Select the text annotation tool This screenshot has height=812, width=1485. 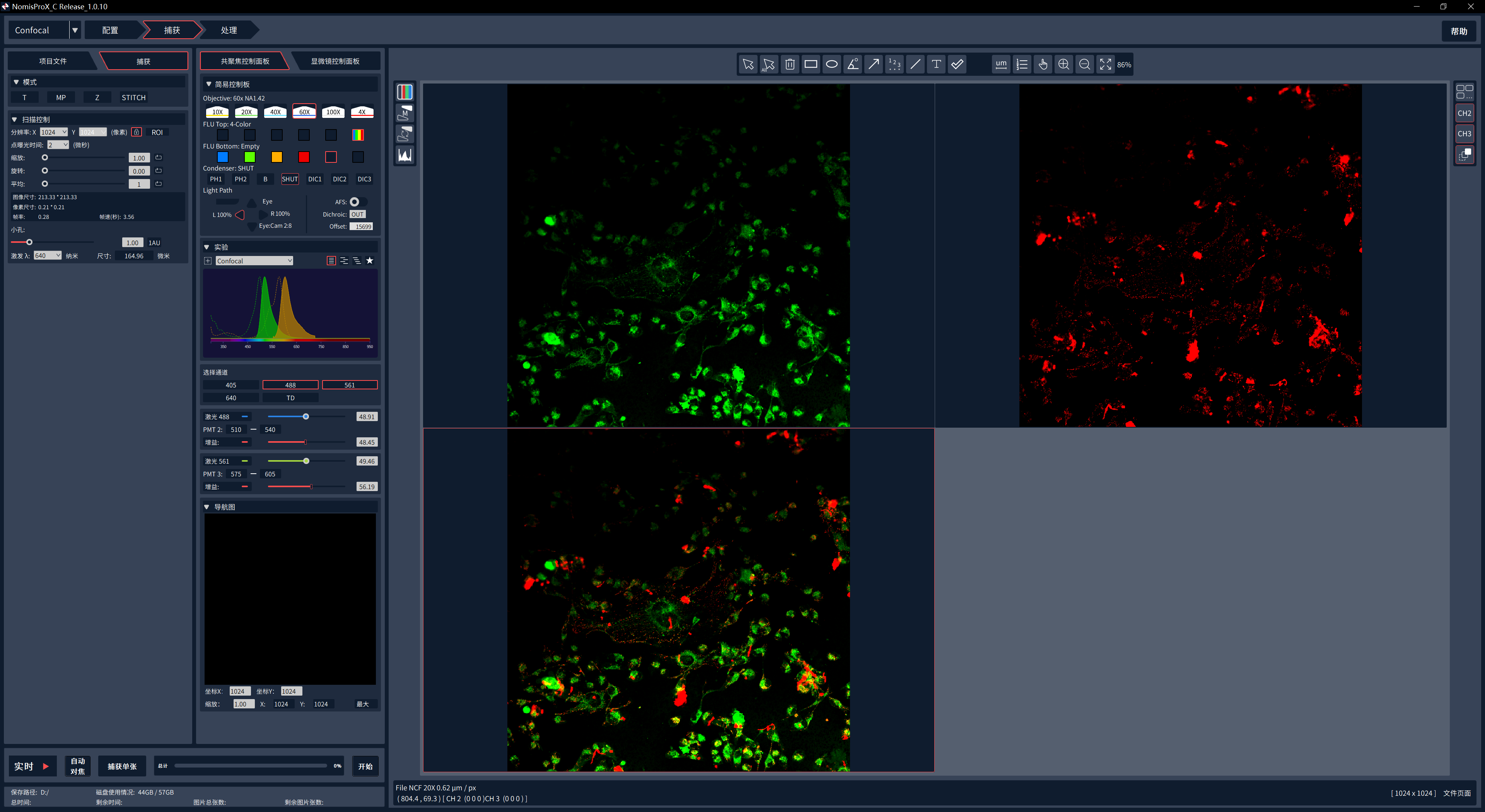point(936,65)
